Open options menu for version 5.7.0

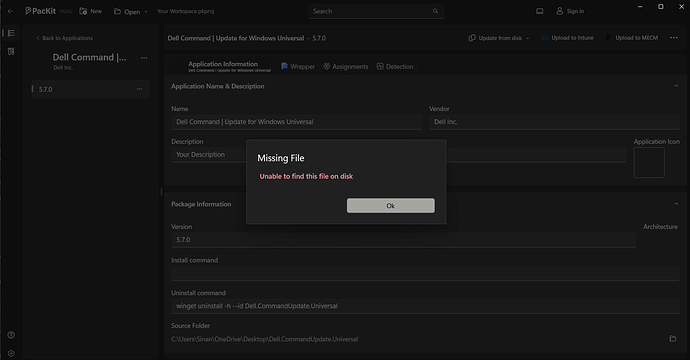tap(139, 89)
